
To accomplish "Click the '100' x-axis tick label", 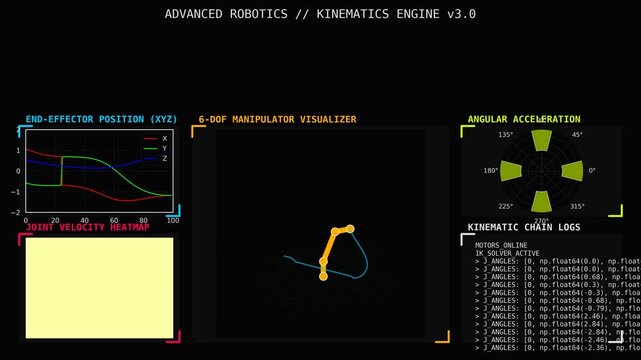I will click(x=173, y=221).
